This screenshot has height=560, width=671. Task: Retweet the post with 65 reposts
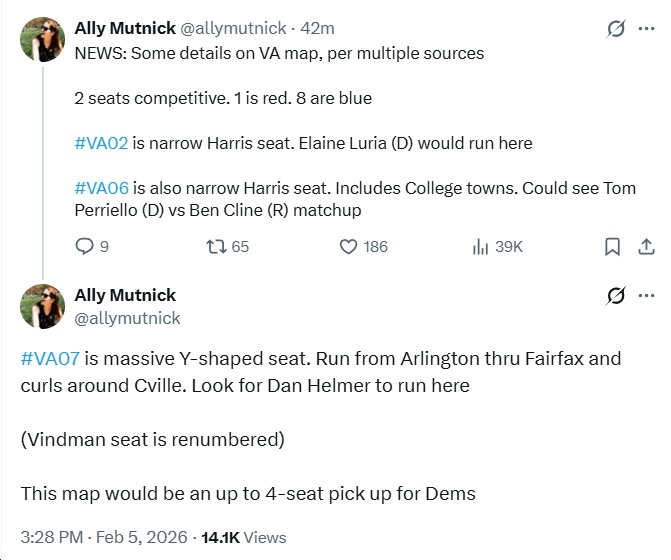click(215, 246)
